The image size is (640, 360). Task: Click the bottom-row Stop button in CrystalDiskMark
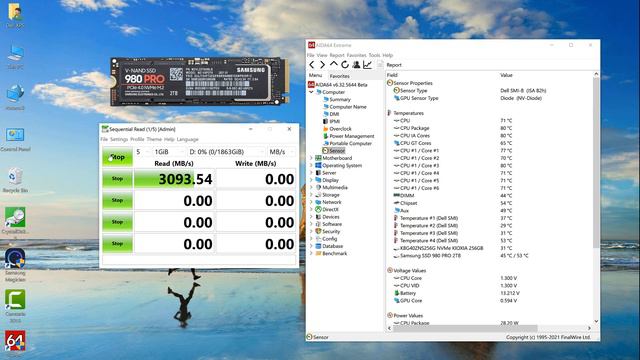tap(117, 244)
